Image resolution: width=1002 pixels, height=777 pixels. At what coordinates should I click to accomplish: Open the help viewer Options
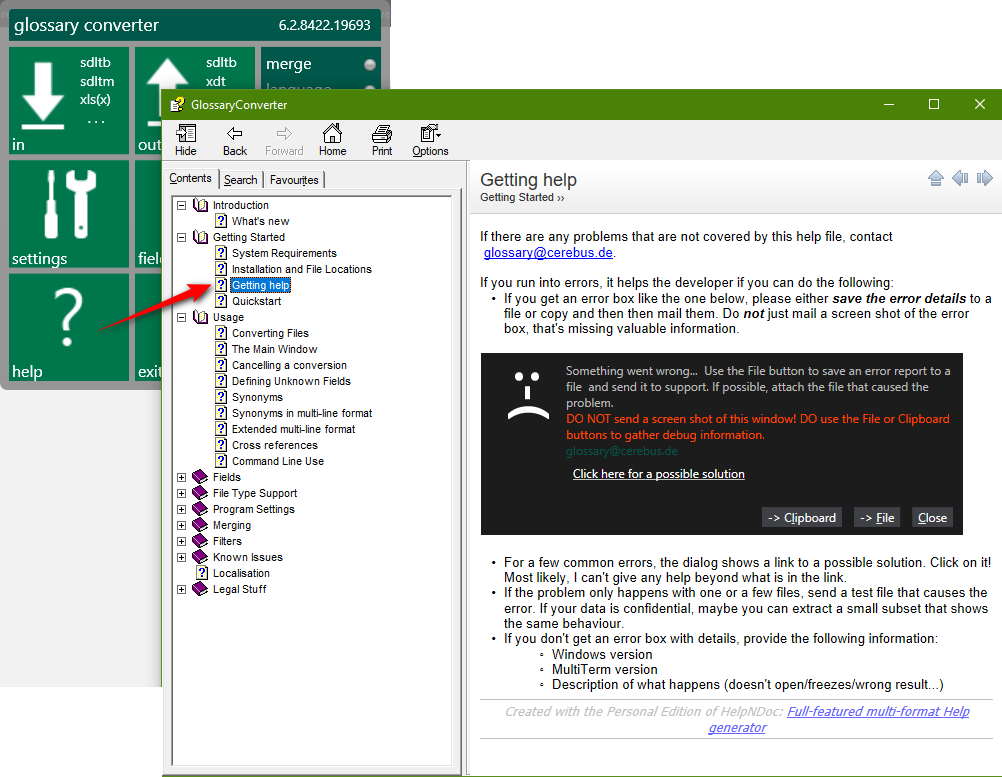430,139
